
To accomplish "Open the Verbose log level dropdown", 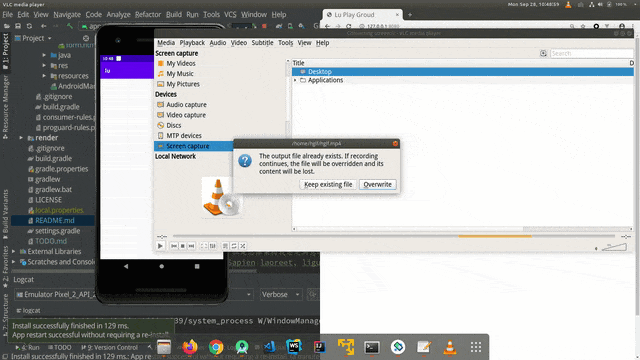I will (281, 294).
